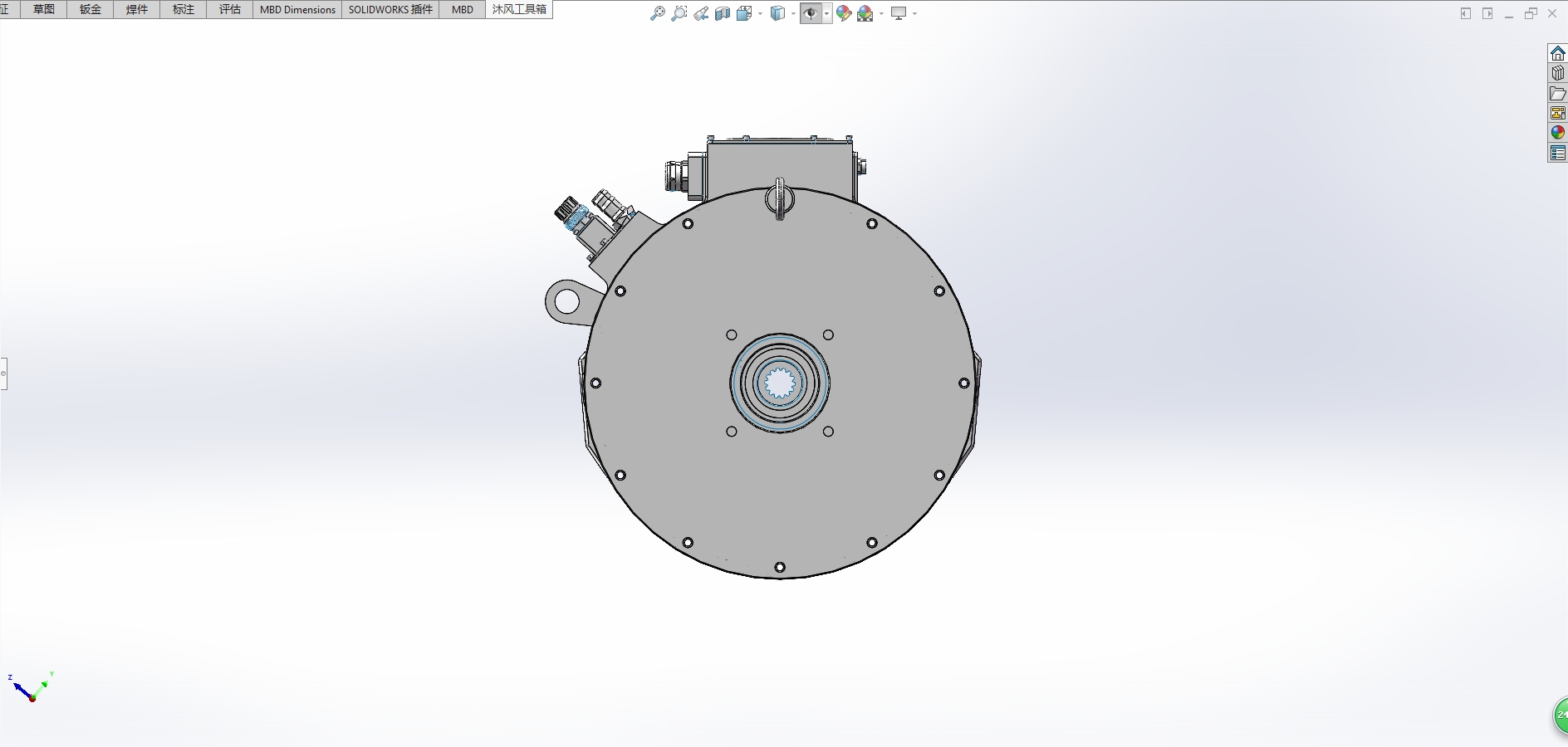Click the Edit Appearance icon
This screenshot has height=747, width=1568.
pos(844,13)
